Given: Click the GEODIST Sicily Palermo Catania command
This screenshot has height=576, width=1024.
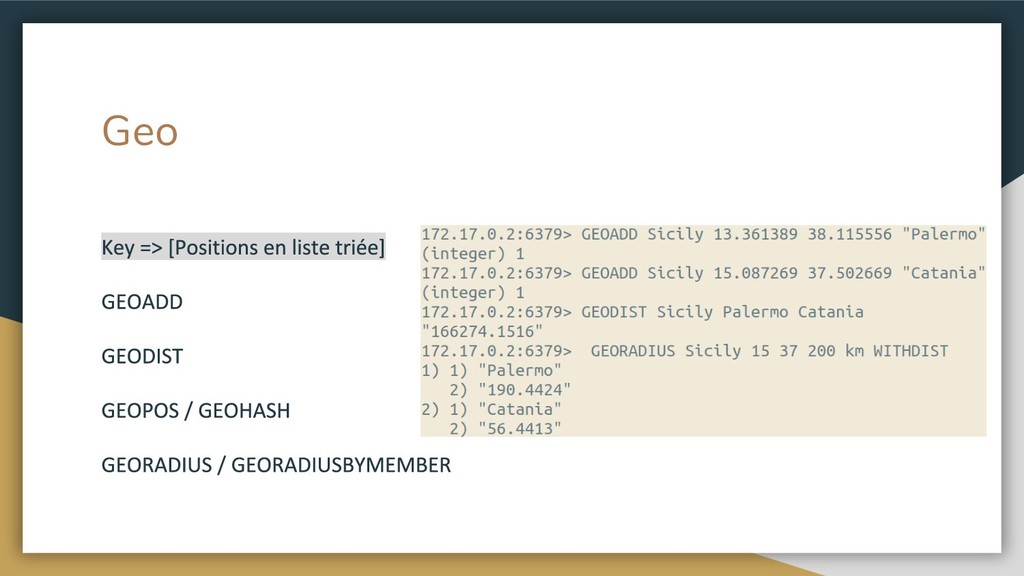Looking at the screenshot, I should (x=642, y=312).
